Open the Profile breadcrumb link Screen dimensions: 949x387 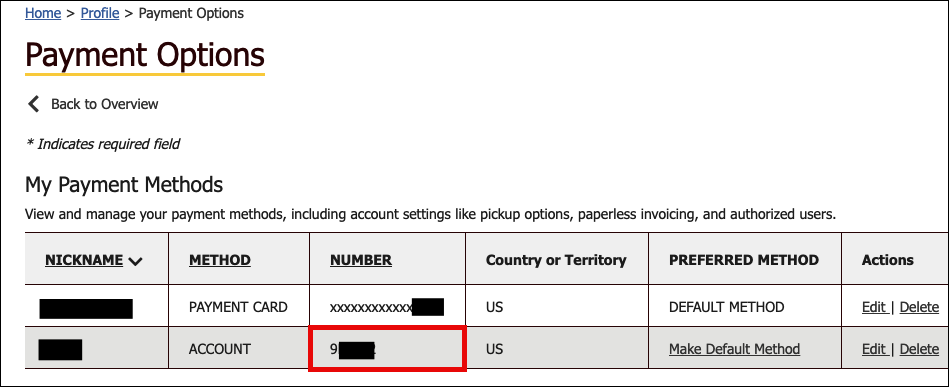(100, 13)
